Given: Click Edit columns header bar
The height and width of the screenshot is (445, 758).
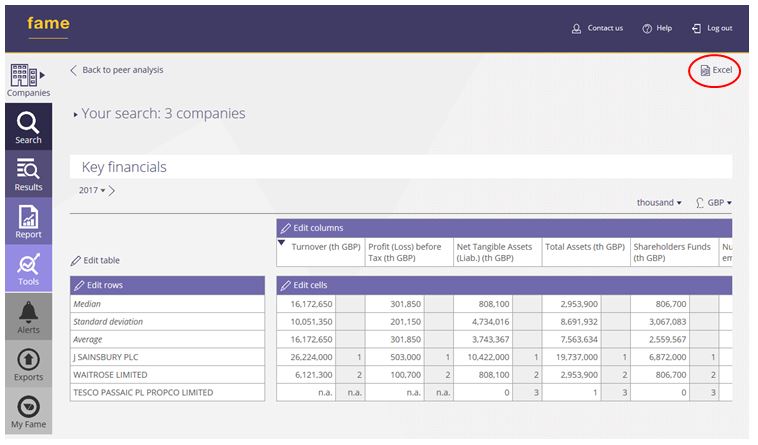Looking at the screenshot, I should click(320, 228).
